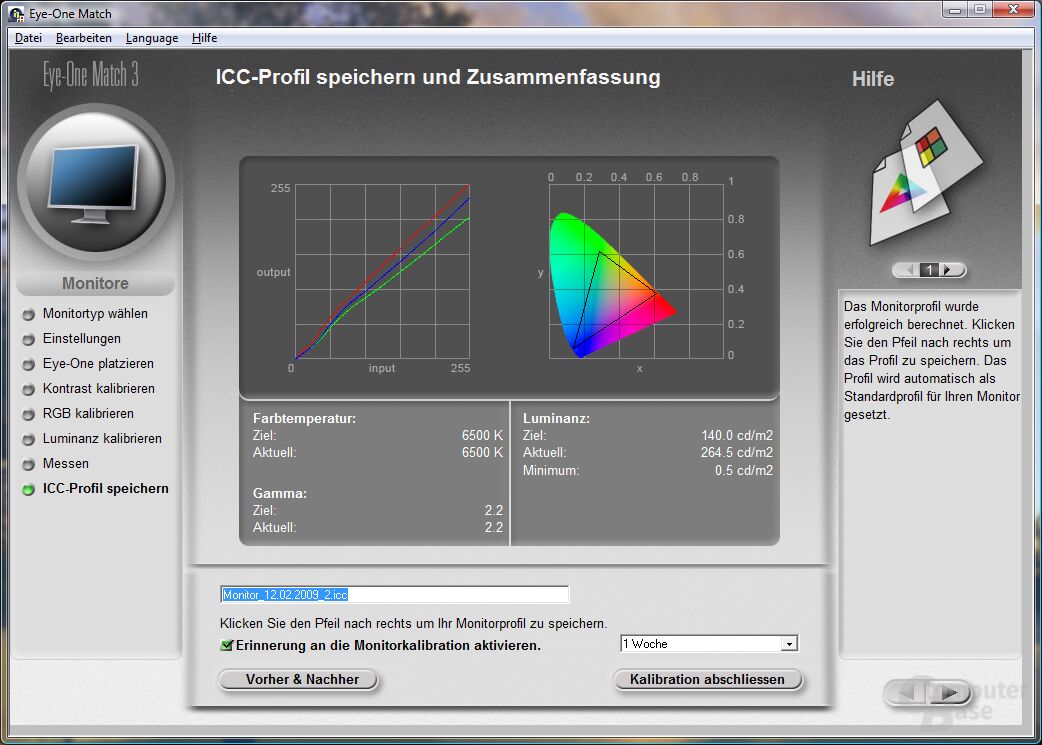This screenshot has height=745, width=1042.
Task: Go to Einstellungen step
Action: click(82, 338)
